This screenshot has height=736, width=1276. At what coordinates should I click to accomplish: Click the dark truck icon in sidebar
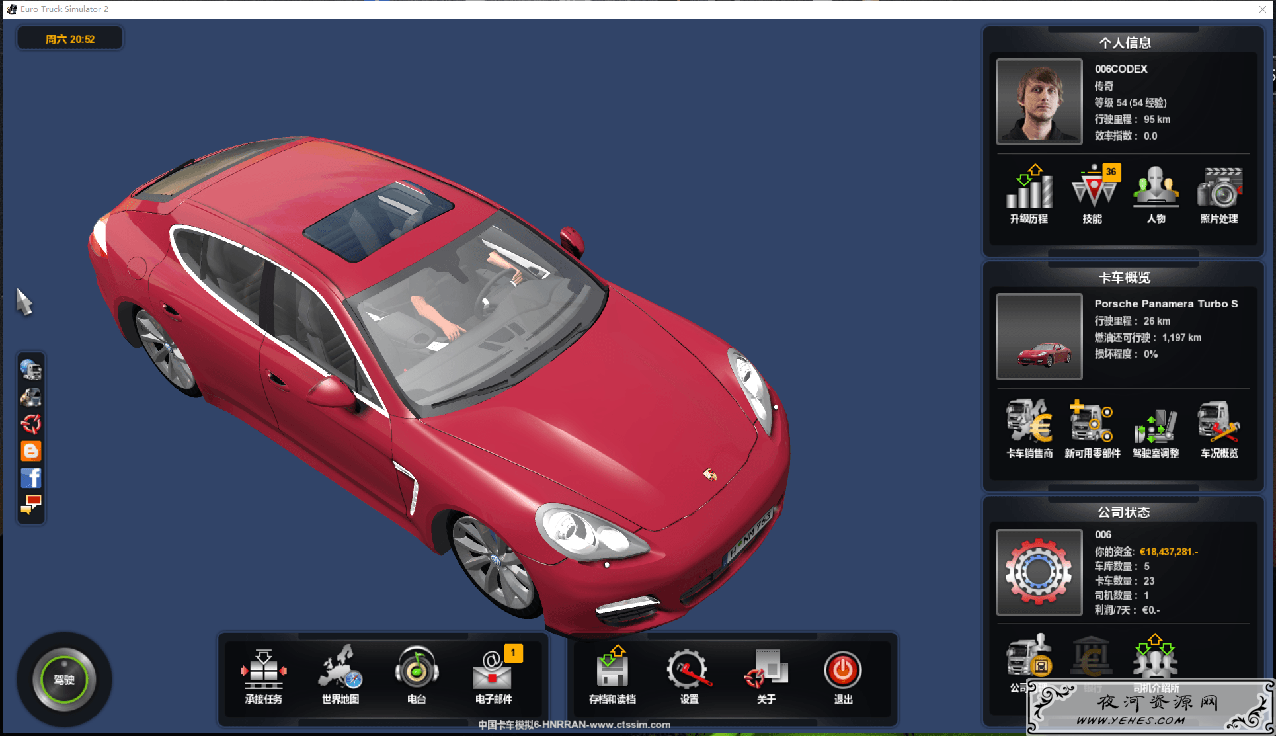(x=31, y=397)
